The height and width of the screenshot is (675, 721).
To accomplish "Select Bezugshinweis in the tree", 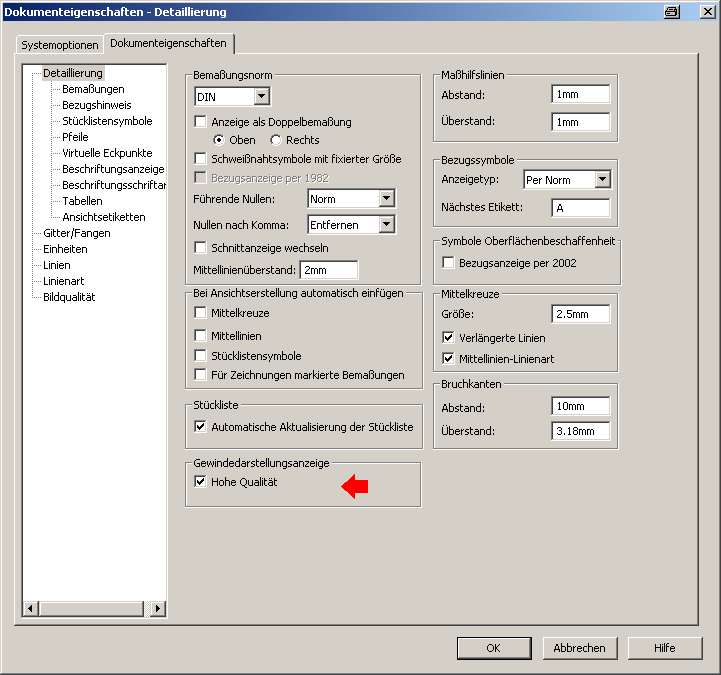I will [97, 105].
